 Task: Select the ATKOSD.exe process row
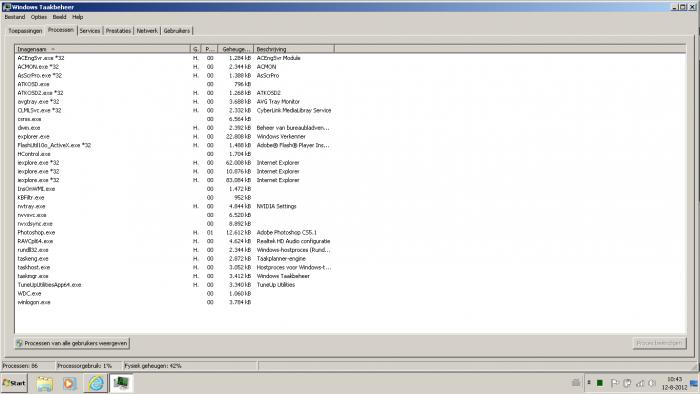(x=175, y=84)
